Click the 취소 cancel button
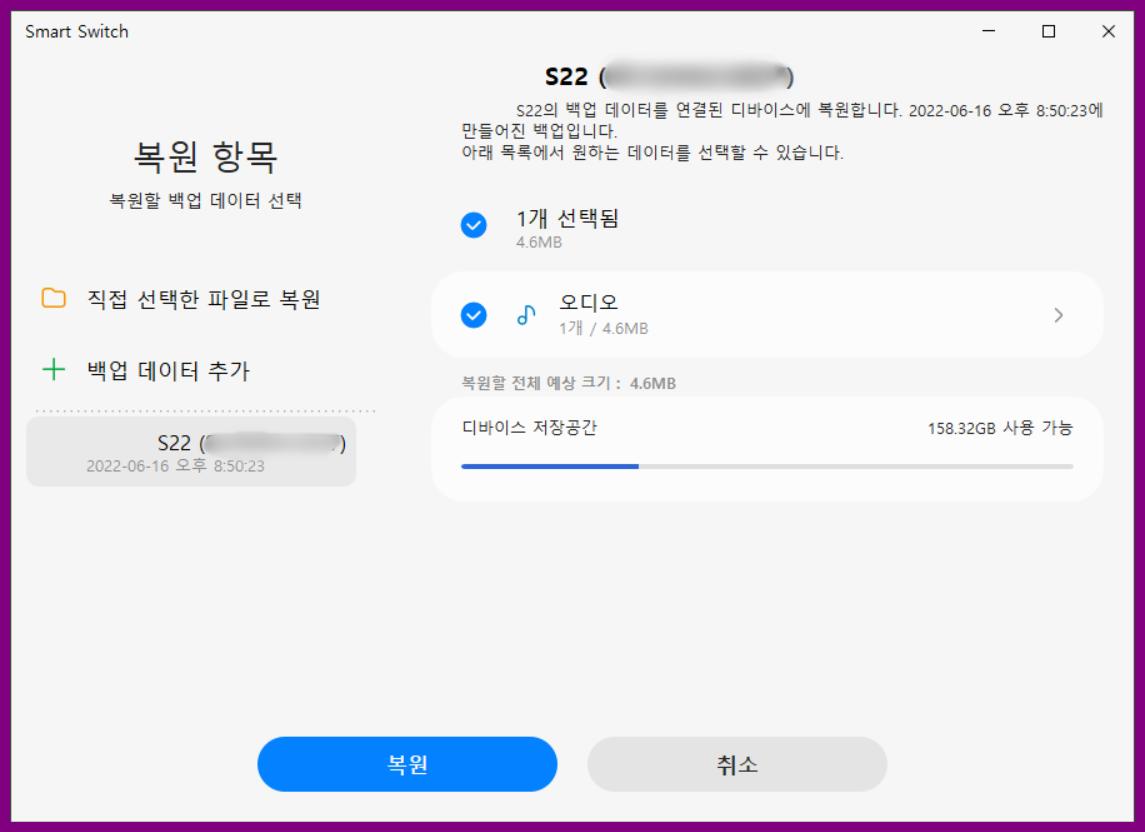 [x=737, y=763]
